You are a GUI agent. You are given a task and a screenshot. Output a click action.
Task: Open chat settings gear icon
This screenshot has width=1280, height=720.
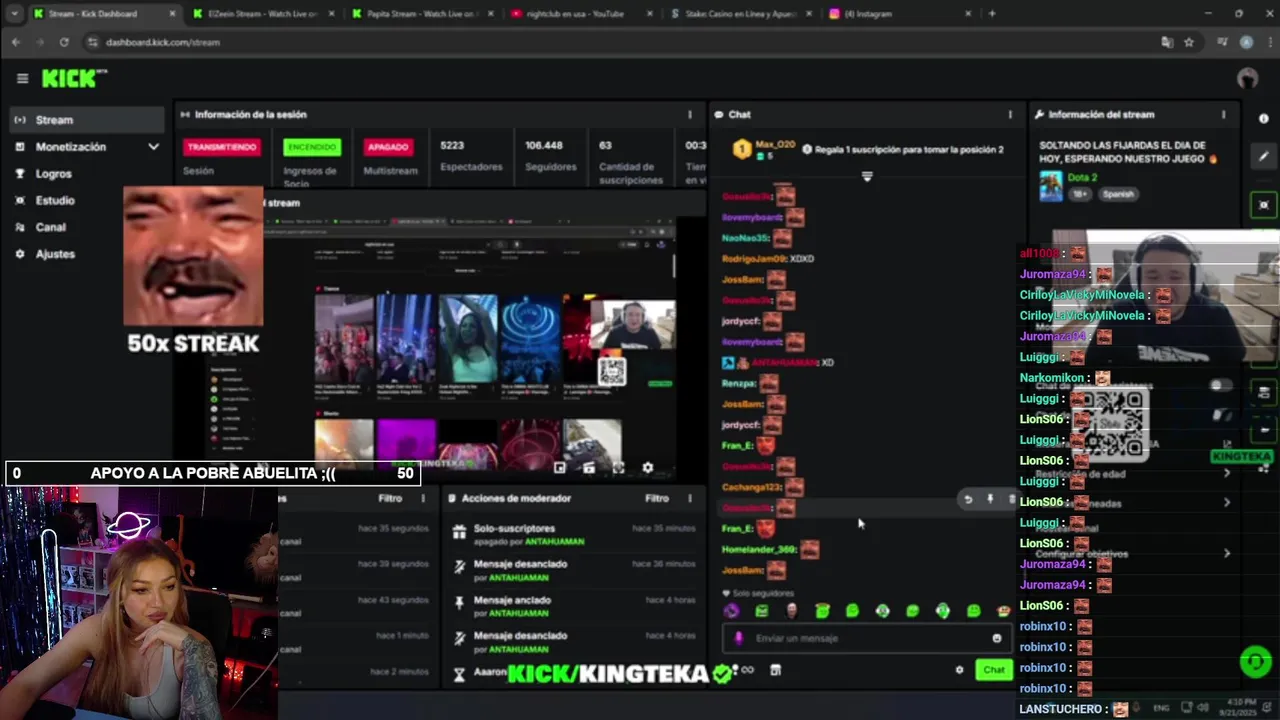click(959, 670)
